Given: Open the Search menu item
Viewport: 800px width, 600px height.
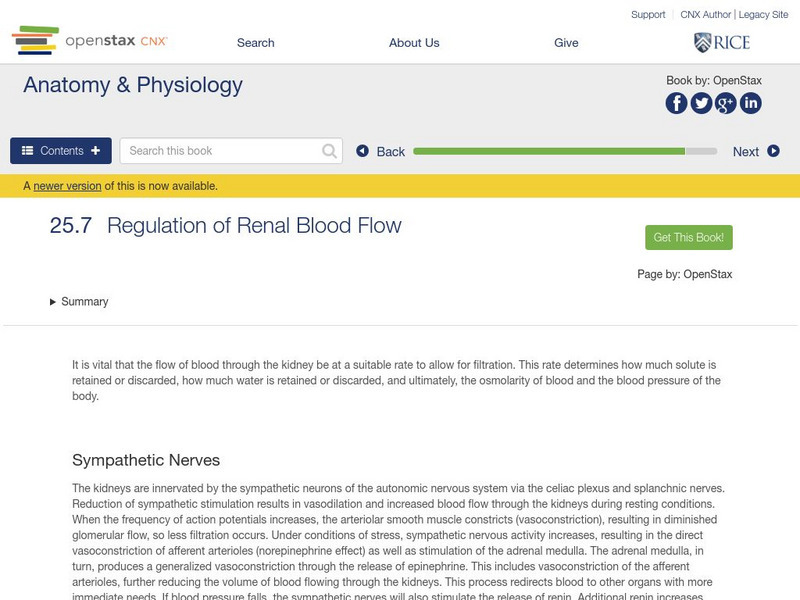Looking at the screenshot, I should pos(254,42).
